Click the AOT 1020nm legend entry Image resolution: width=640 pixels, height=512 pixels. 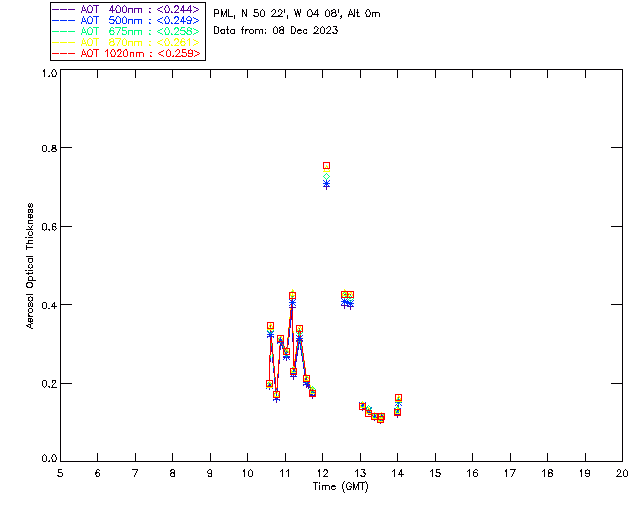126,53
